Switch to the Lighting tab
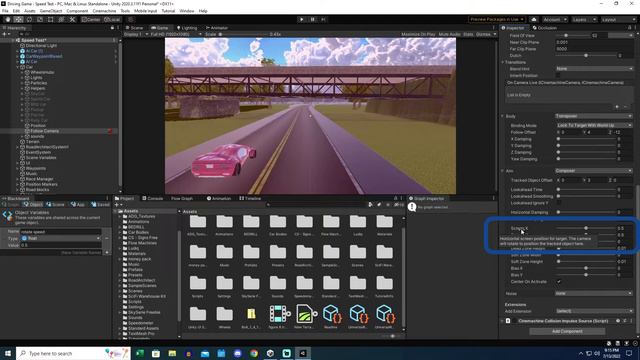The height and width of the screenshot is (360, 640). point(187,28)
